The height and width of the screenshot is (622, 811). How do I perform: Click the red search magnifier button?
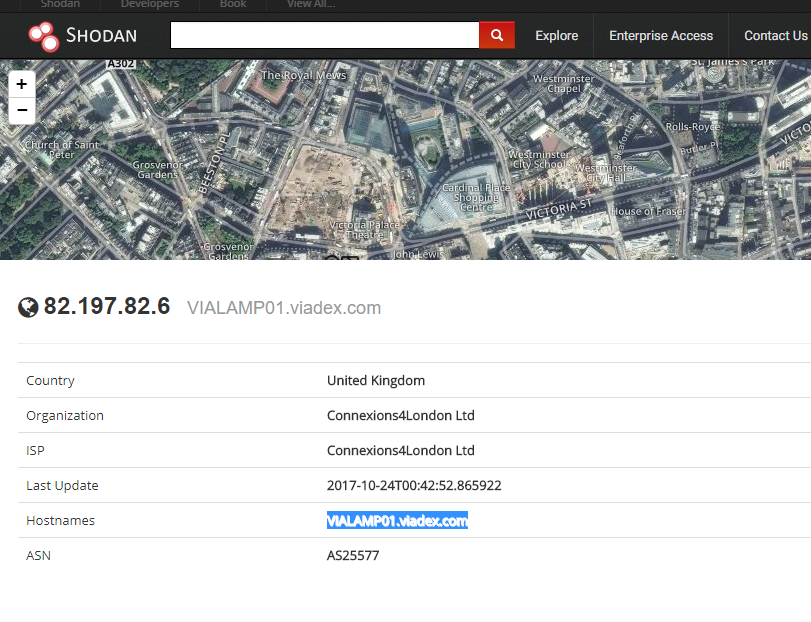tap(497, 35)
